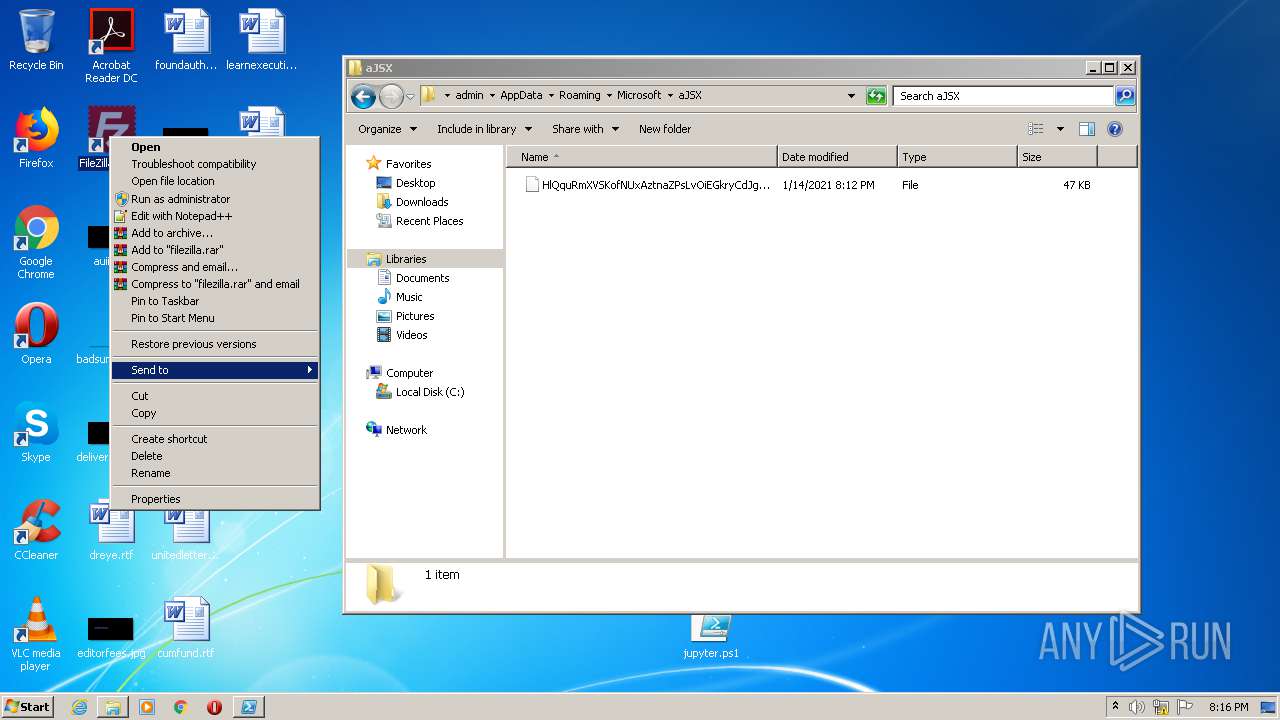Click the New folder button

click(665, 129)
